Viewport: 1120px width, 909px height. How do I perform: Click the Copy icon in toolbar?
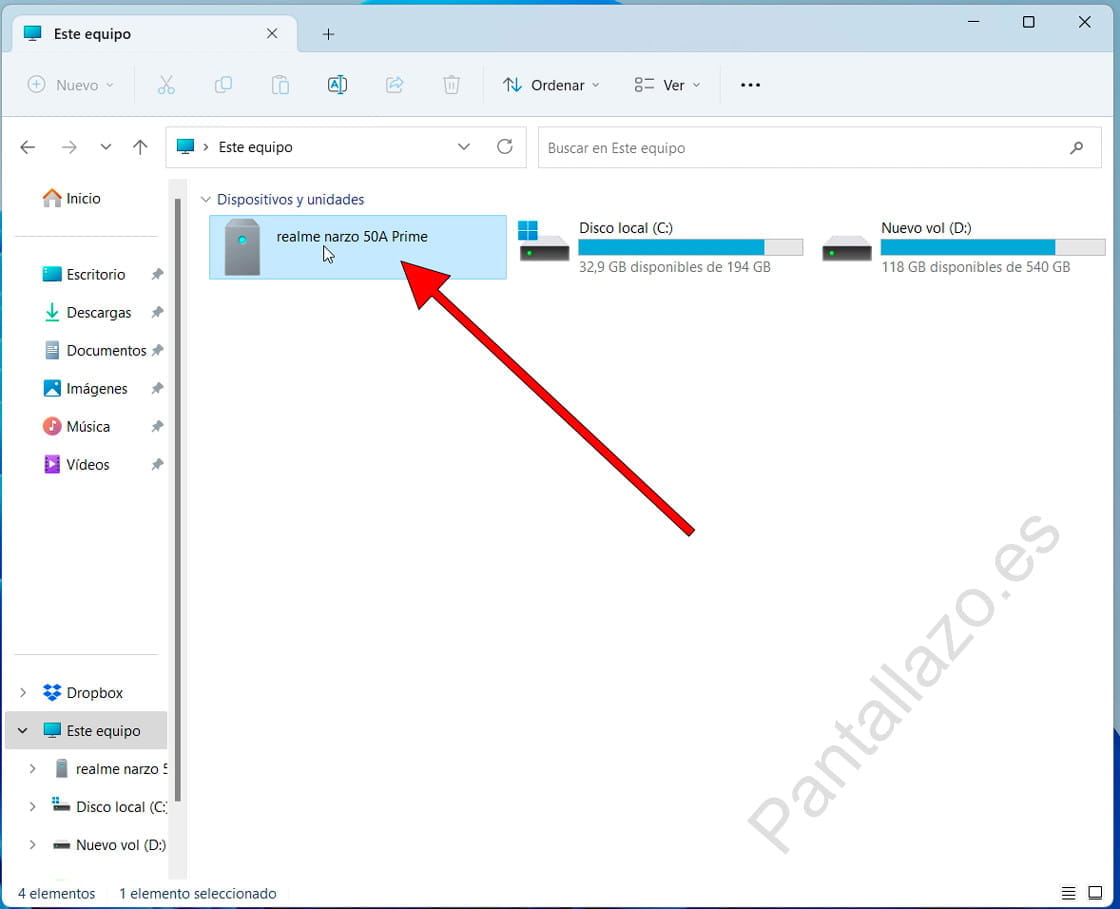(x=223, y=85)
